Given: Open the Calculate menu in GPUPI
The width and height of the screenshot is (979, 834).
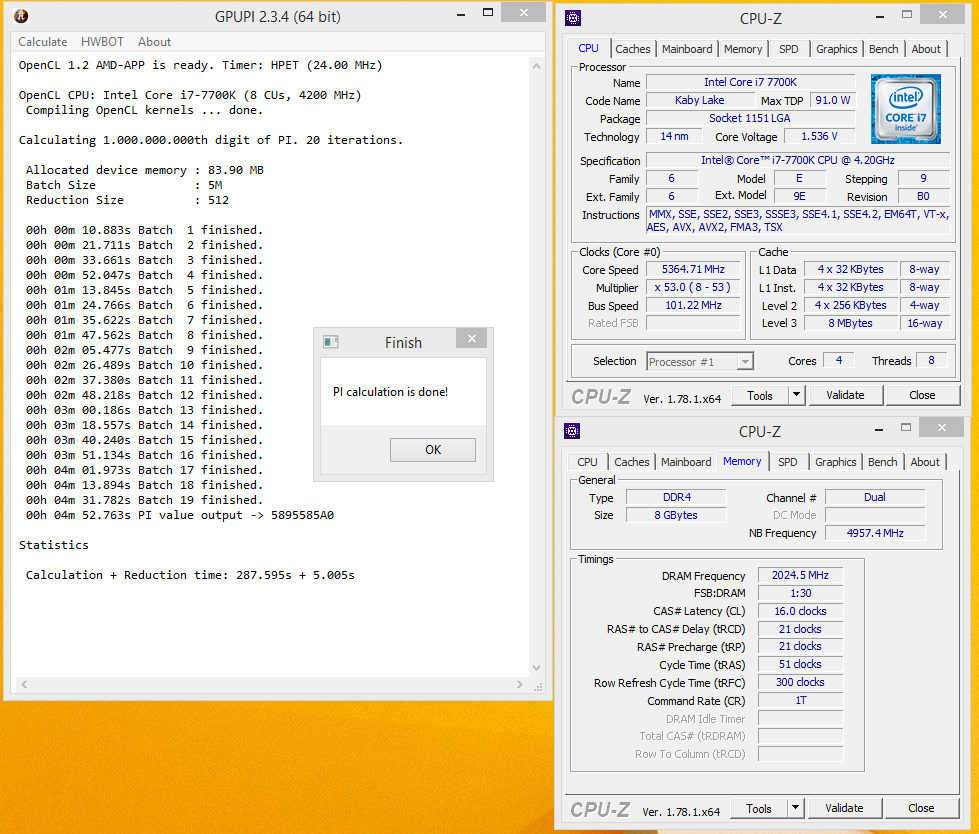Looking at the screenshot, I should click(42, 42).
